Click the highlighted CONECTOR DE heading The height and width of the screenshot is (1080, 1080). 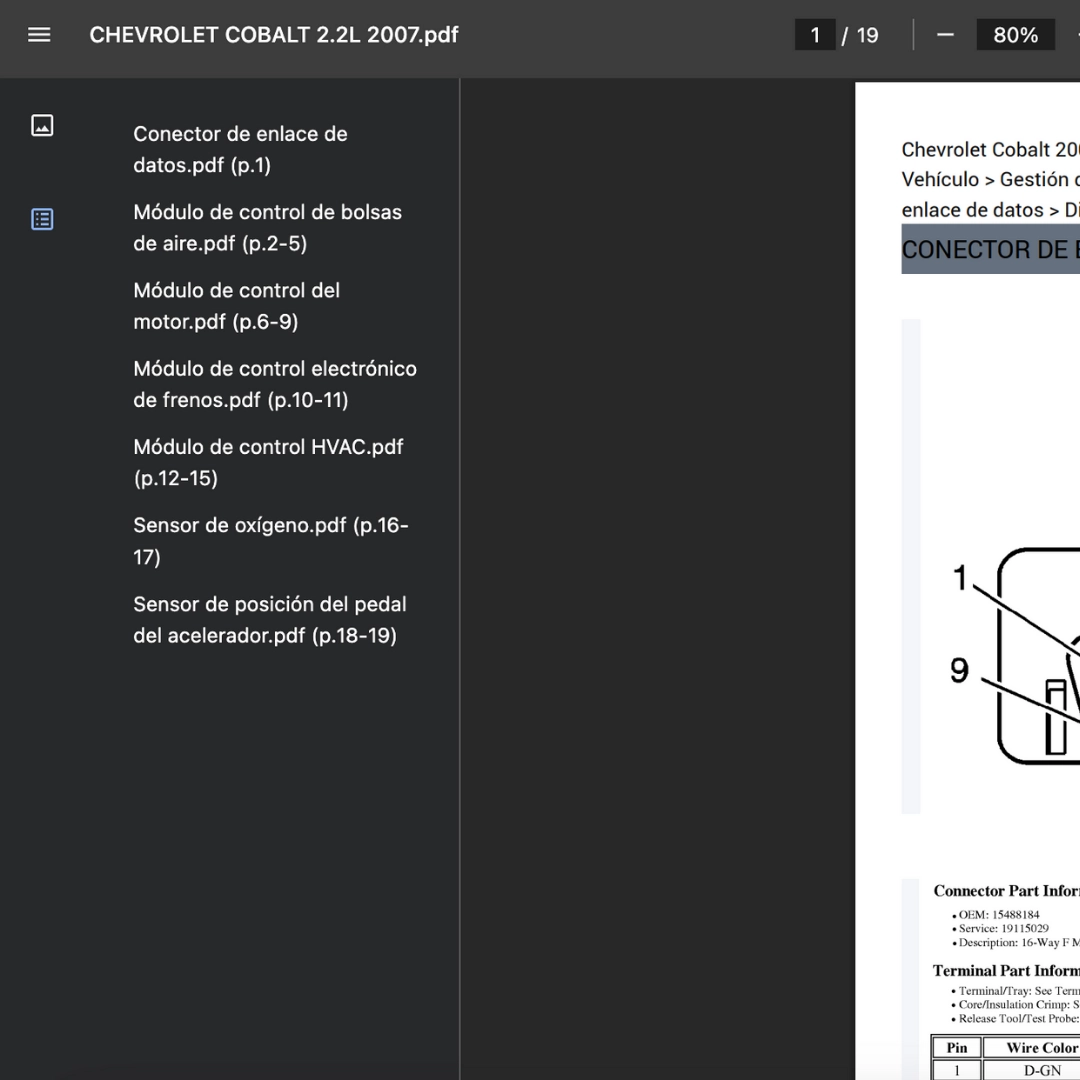990,249
